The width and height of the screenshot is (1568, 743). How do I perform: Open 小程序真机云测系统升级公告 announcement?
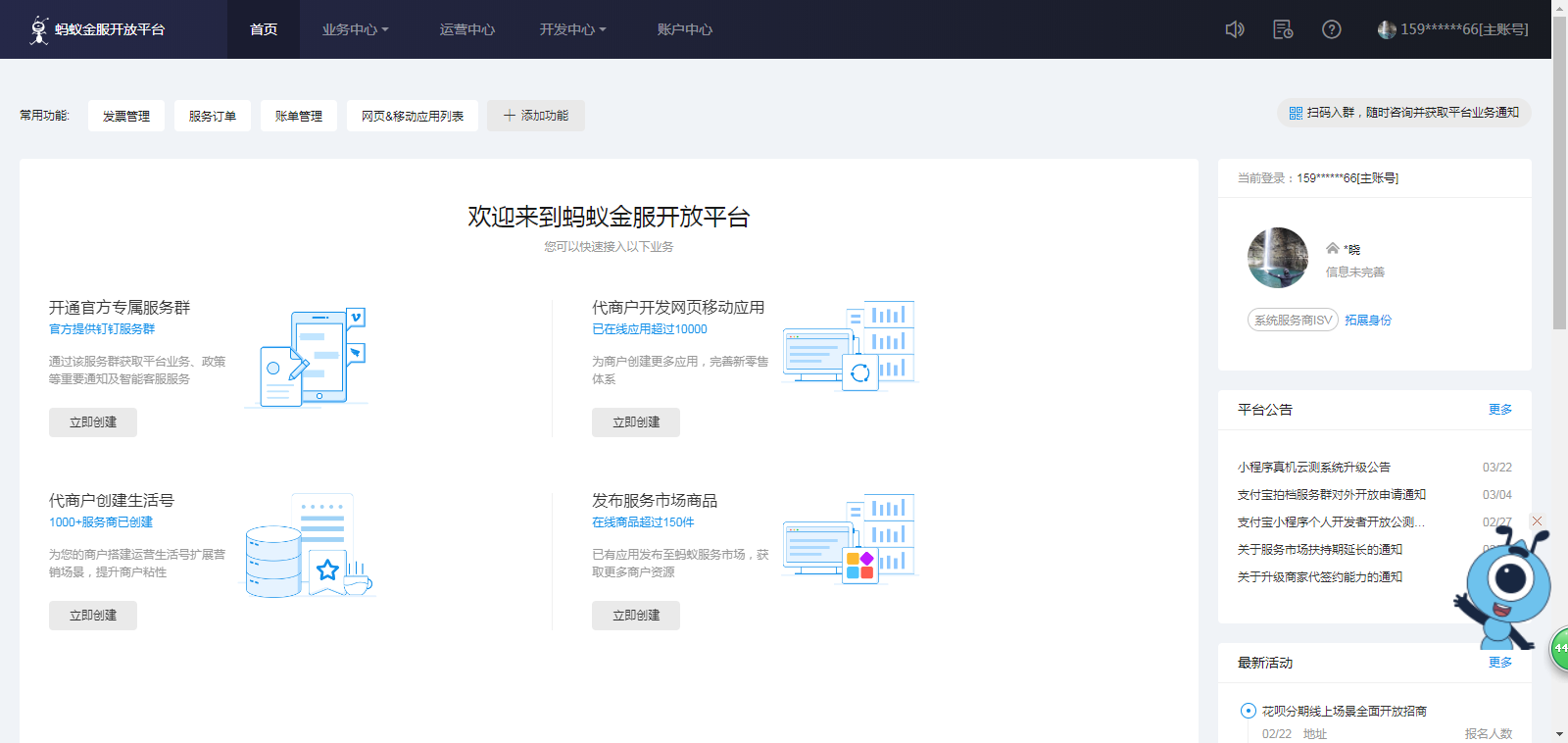coord(1314,468)
